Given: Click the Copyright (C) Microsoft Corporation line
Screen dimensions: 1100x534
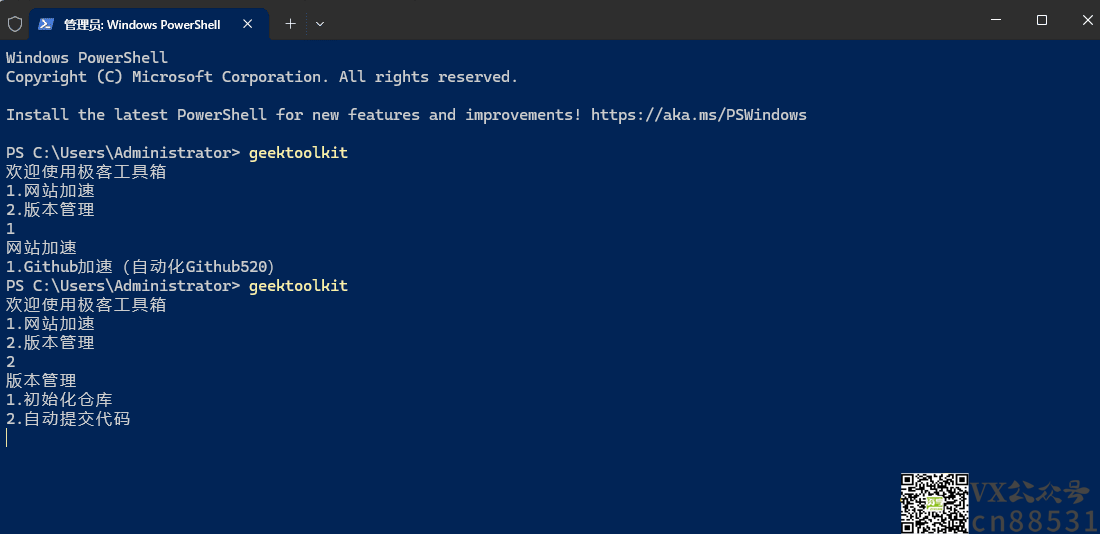Looking at the screenshot, I should (x=262, y=76).
